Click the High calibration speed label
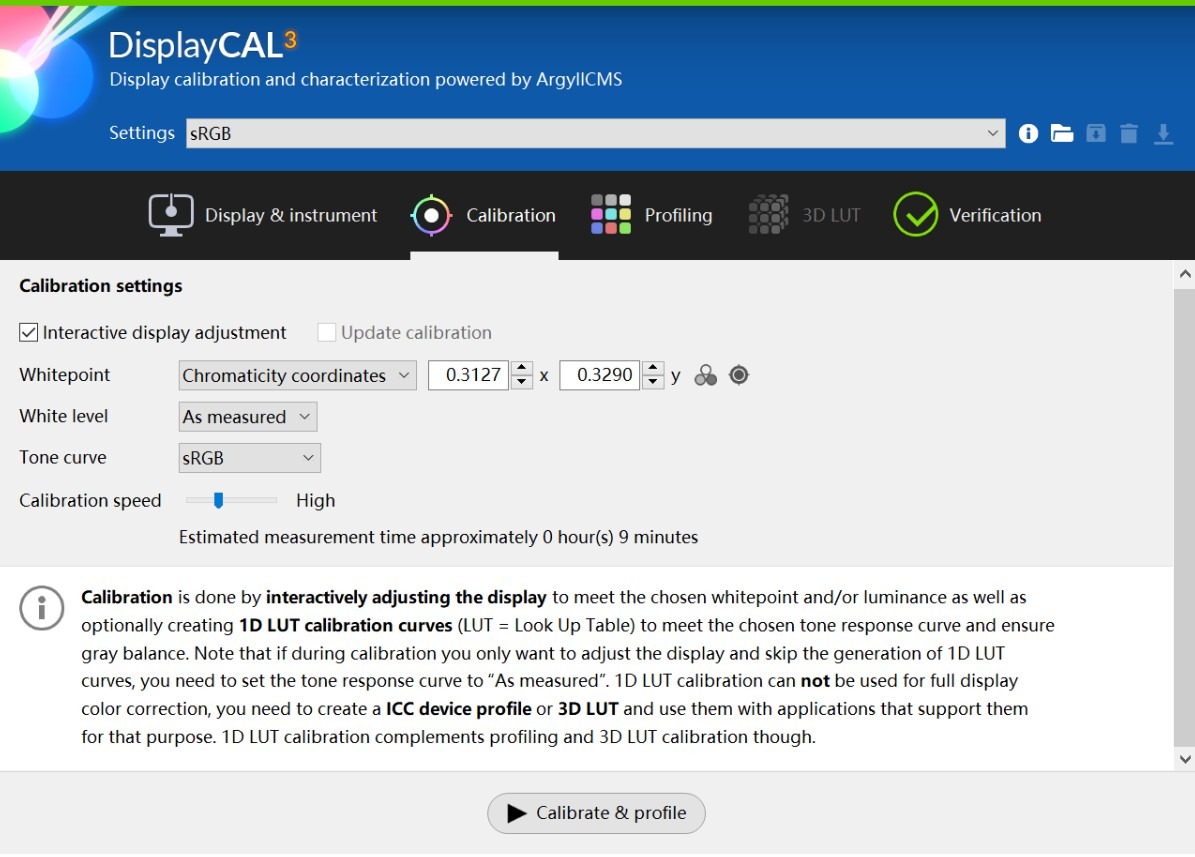The image size is (1195, 857). (x=316, y=501)
